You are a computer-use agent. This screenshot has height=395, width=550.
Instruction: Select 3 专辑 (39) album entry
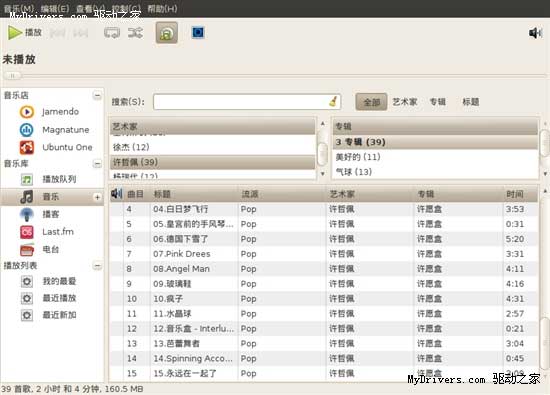pyautogui.click(x=435, y=142)
